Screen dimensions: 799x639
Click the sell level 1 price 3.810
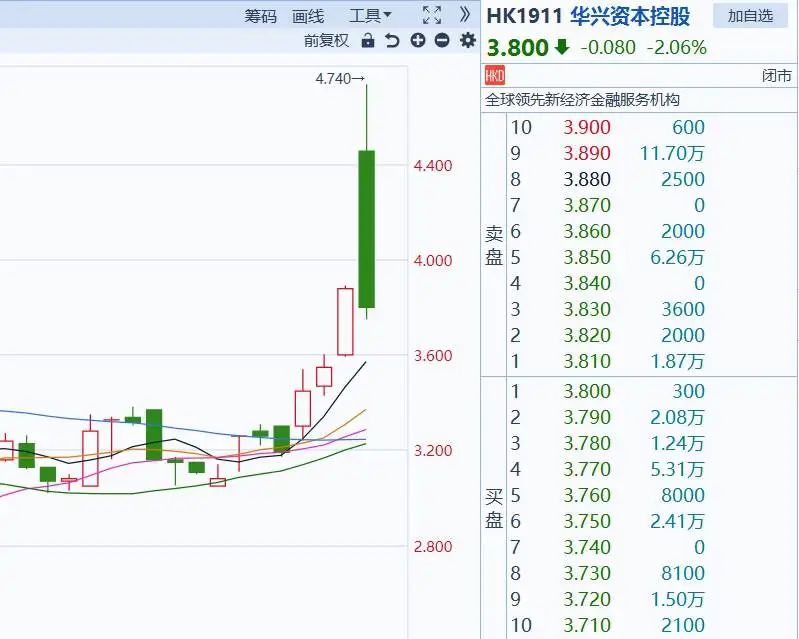[586, 361]
